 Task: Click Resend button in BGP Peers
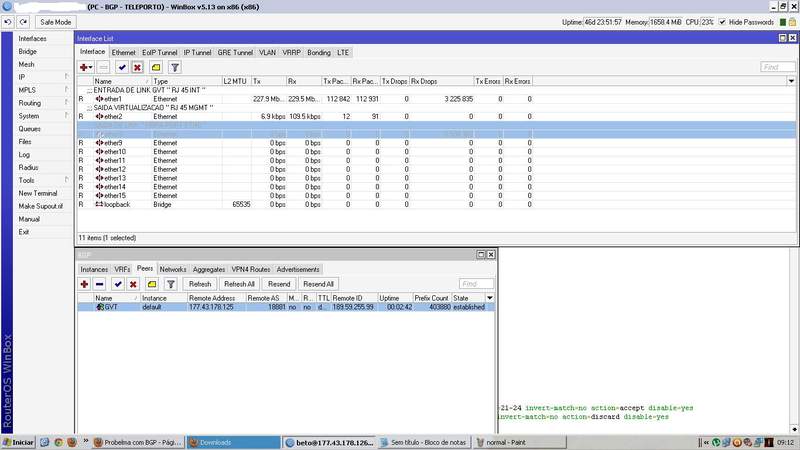click(x=279, y=284)
